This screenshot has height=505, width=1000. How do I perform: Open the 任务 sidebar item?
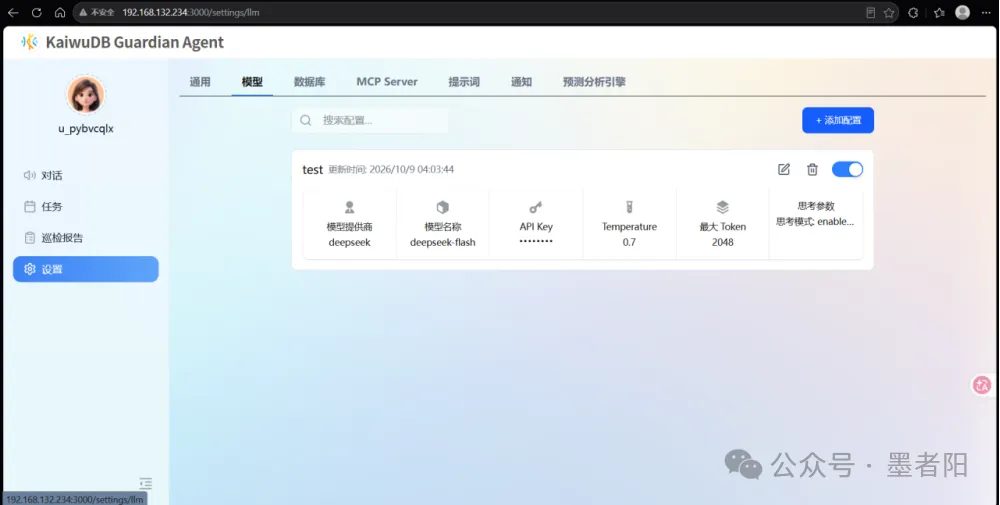coord(85,207)
